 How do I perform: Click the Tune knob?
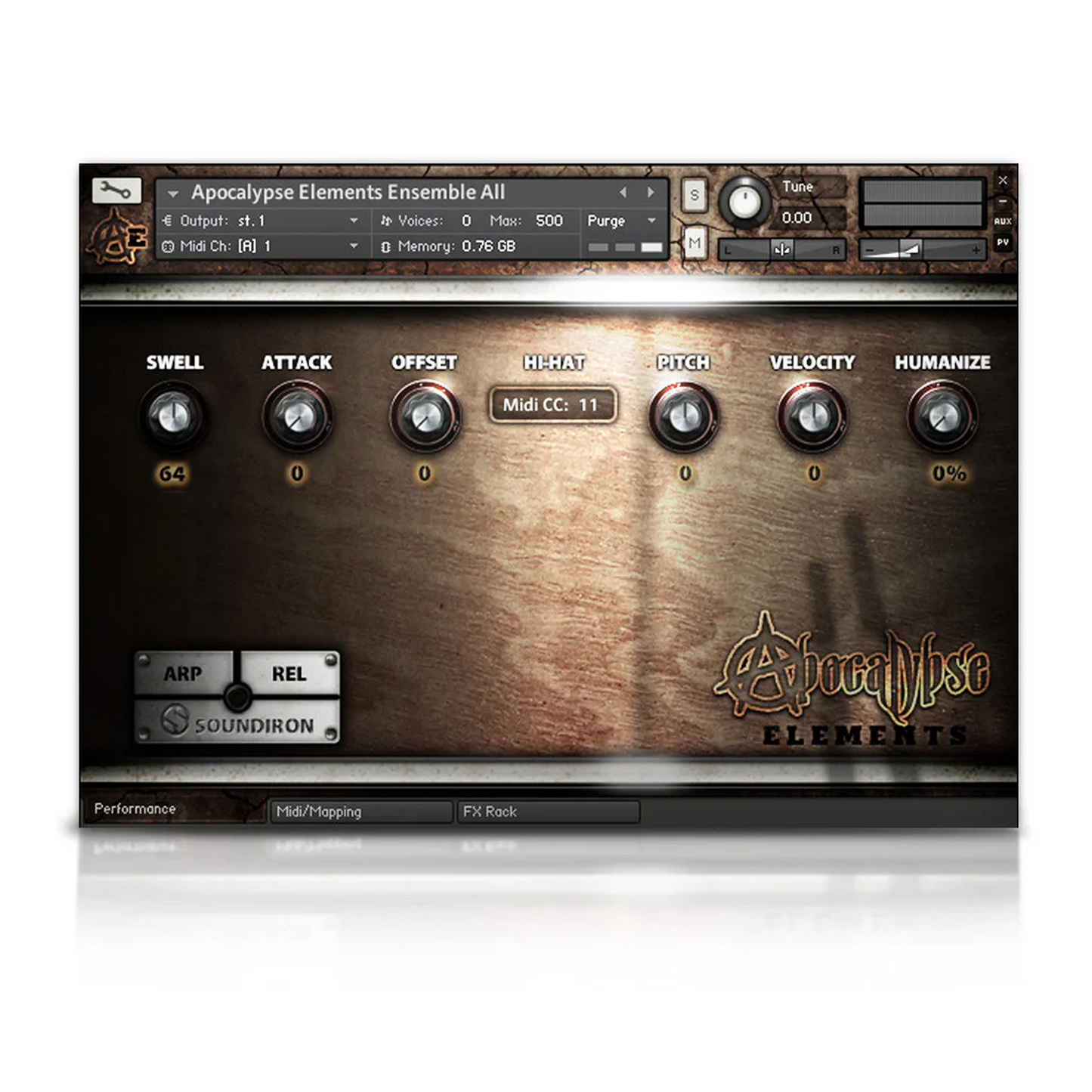744,202
